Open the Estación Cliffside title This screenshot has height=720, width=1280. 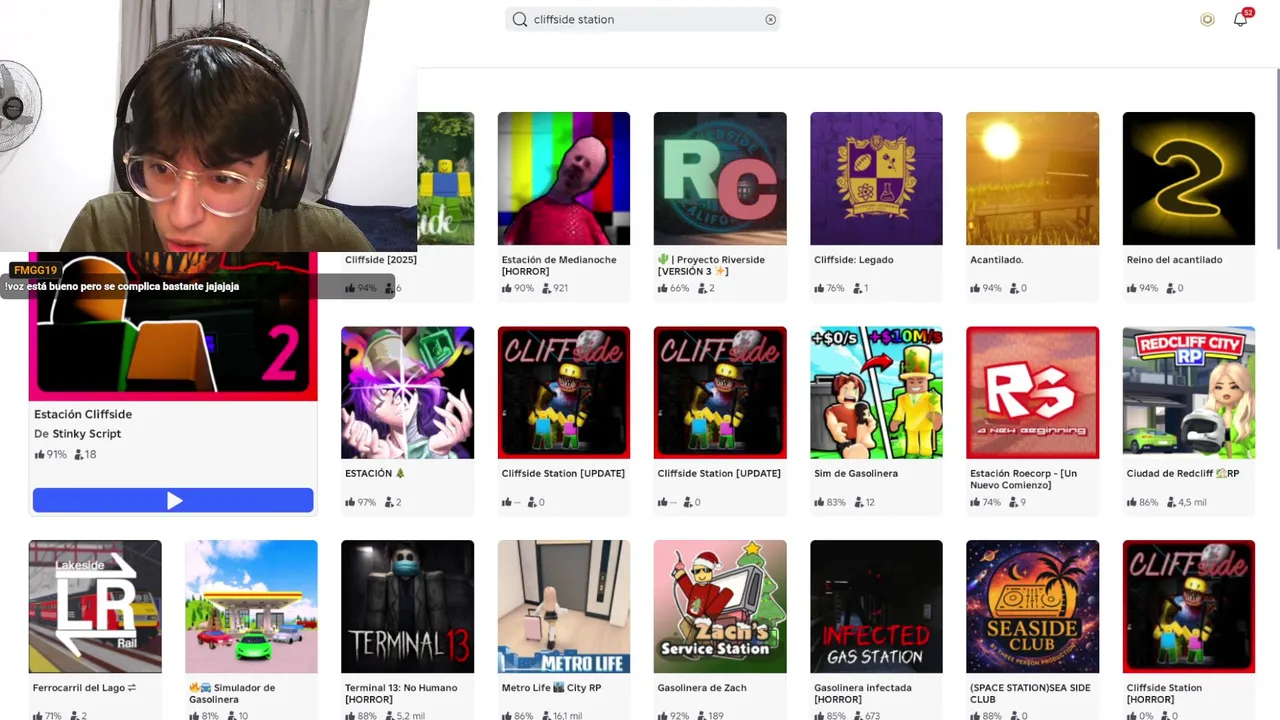tap(83, 414)
